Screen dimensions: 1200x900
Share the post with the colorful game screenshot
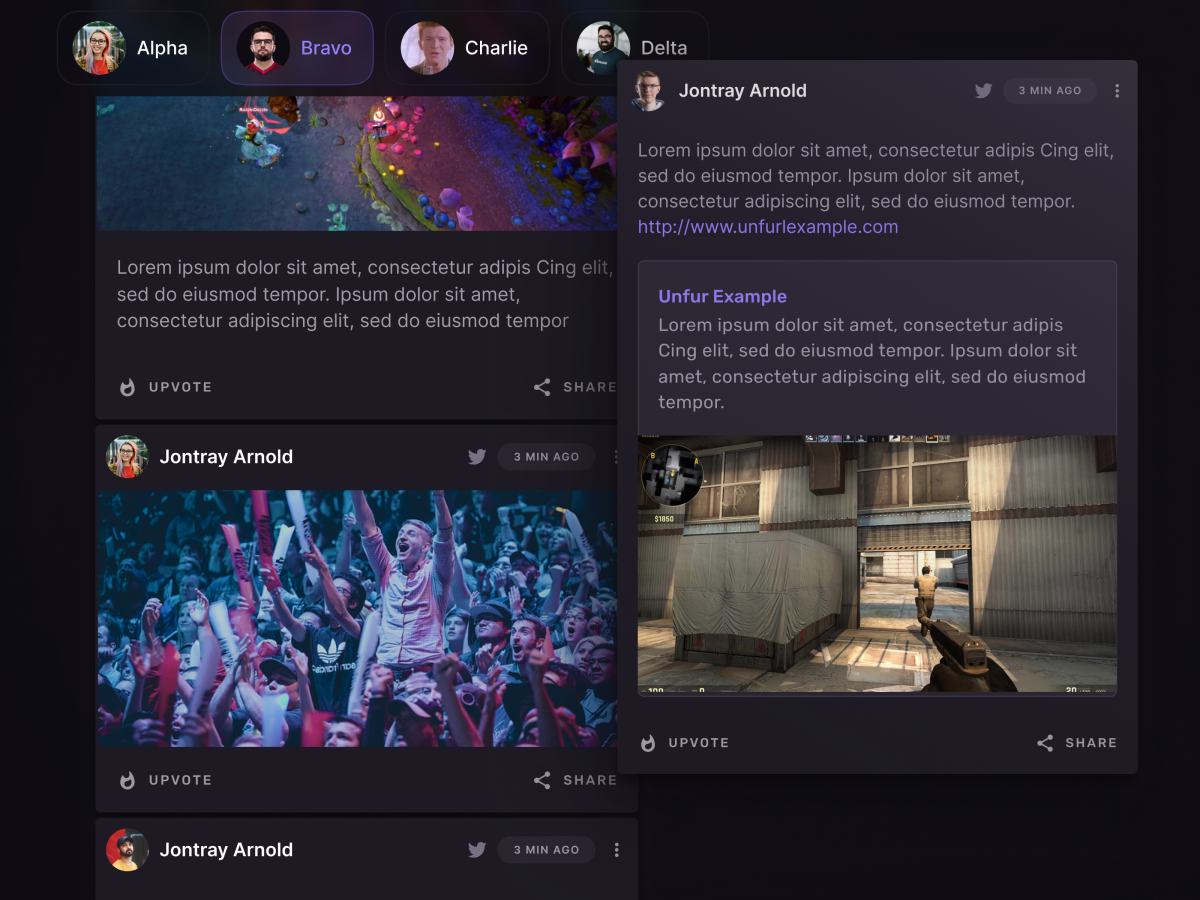pyautogui.click(x=543, y=387)
